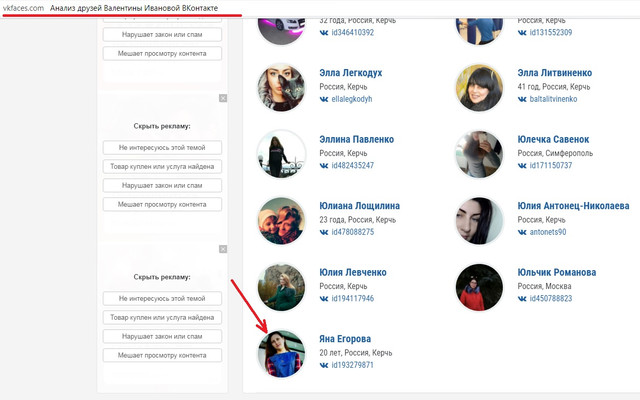The height and width of the screenshot is (400, 640).
Task: Close the lower ad block
Action: point(223,249)
